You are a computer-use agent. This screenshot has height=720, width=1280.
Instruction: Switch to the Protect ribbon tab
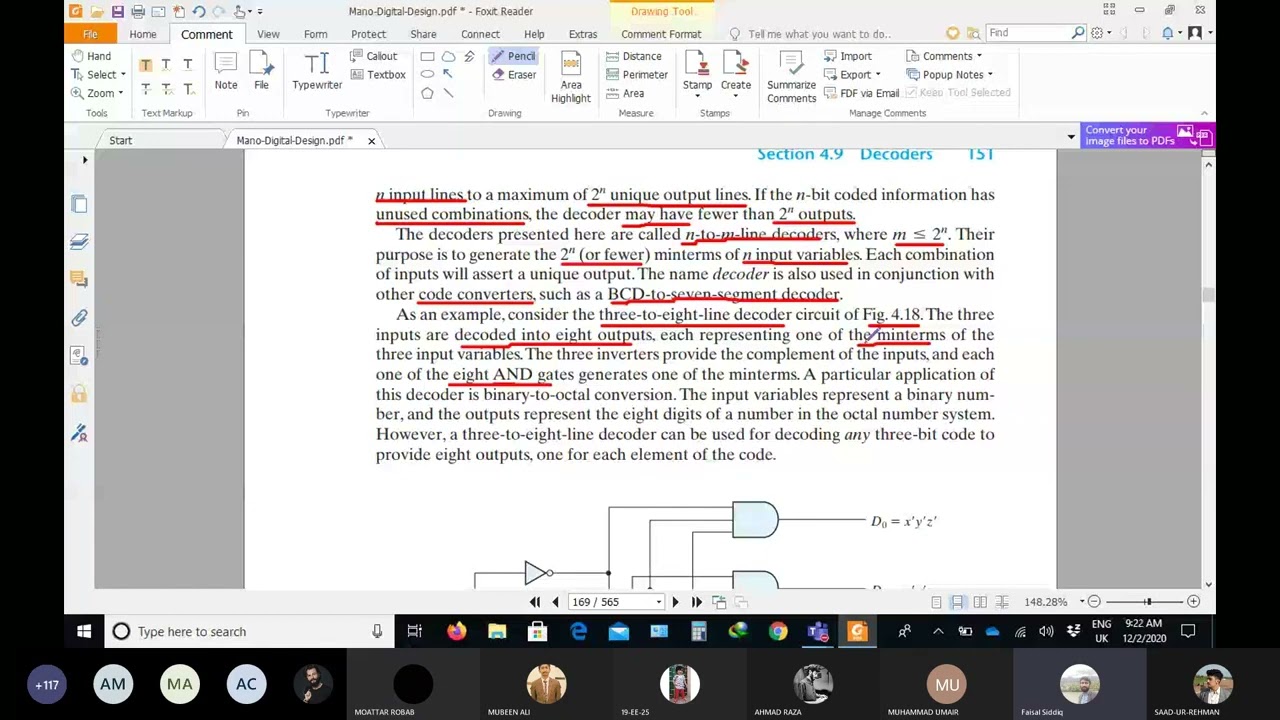(368, 34)
